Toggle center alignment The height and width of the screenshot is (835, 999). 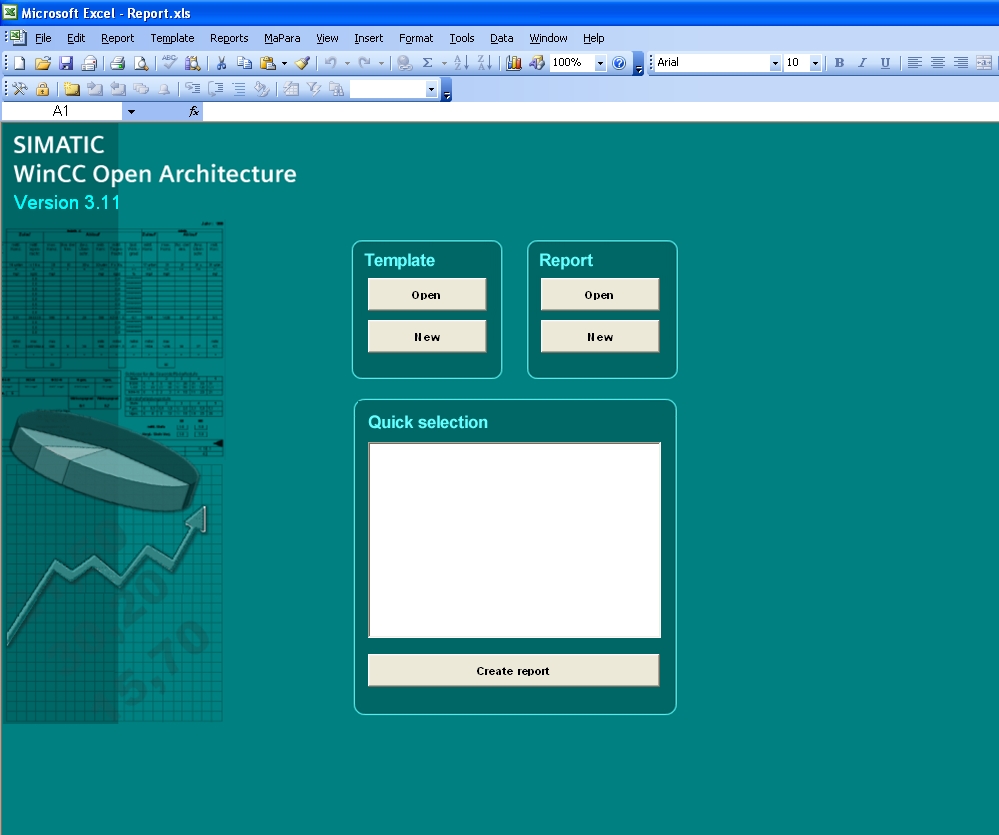click(x=937, y=62)
